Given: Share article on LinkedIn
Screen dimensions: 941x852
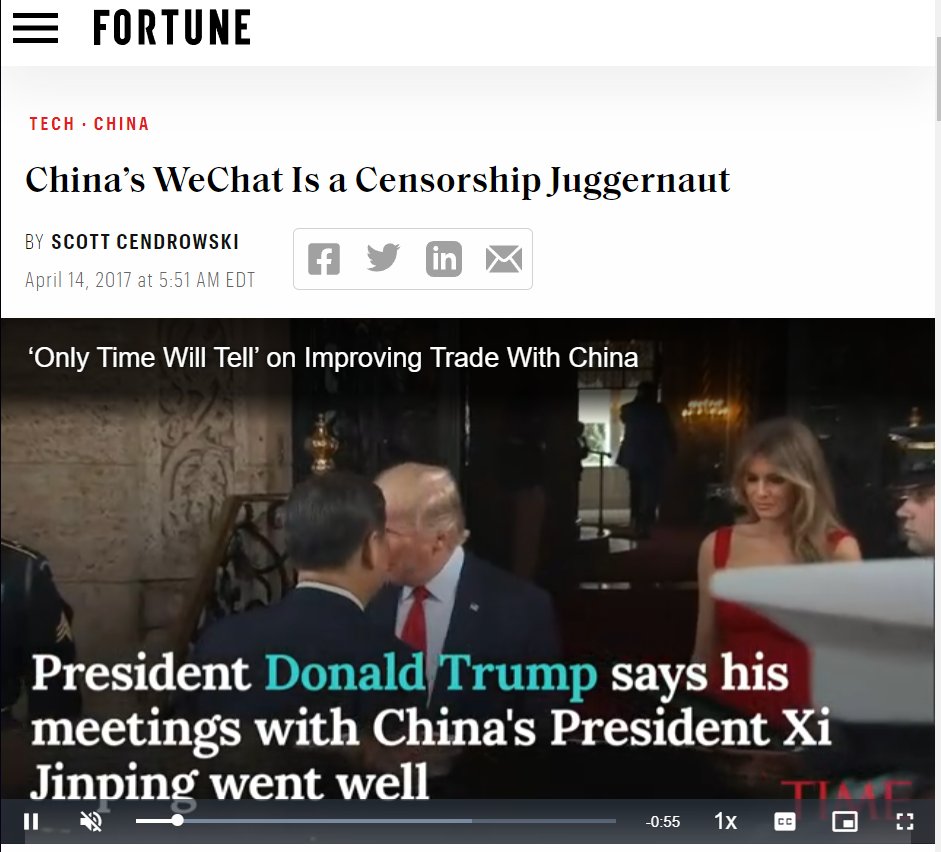Looking at the screenshot, I should pyautogui.click(x=443, y=259).
